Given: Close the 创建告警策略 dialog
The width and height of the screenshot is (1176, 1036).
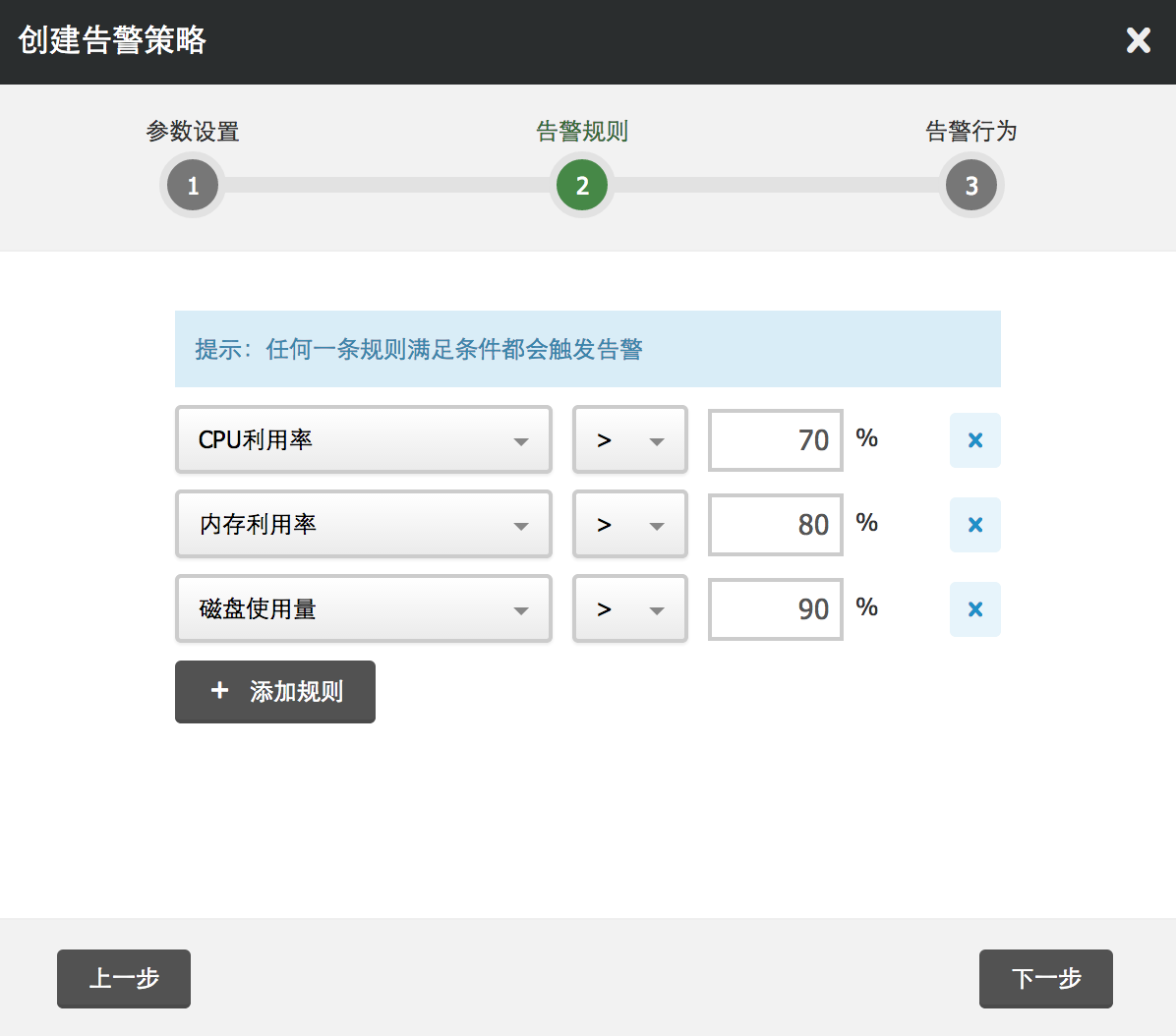Looking at the screenshot, I should 1138,40.
